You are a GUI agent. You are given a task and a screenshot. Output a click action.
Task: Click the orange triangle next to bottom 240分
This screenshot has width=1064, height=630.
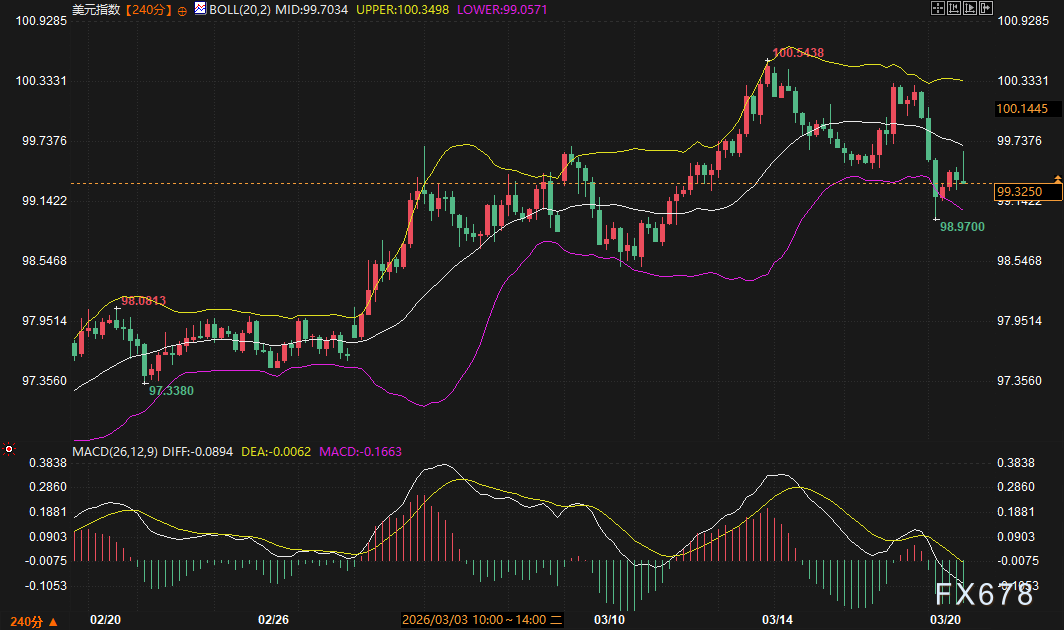click(52, 622)
